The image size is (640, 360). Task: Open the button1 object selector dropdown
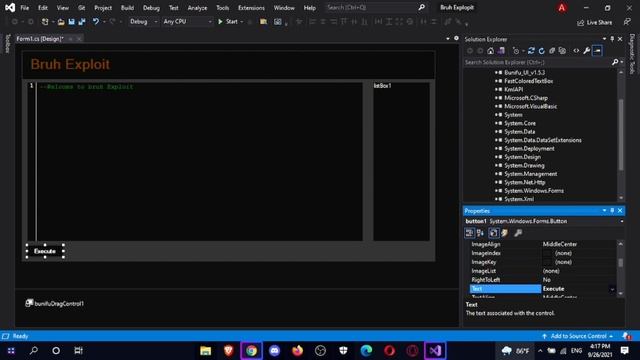(x=622, y=221)
